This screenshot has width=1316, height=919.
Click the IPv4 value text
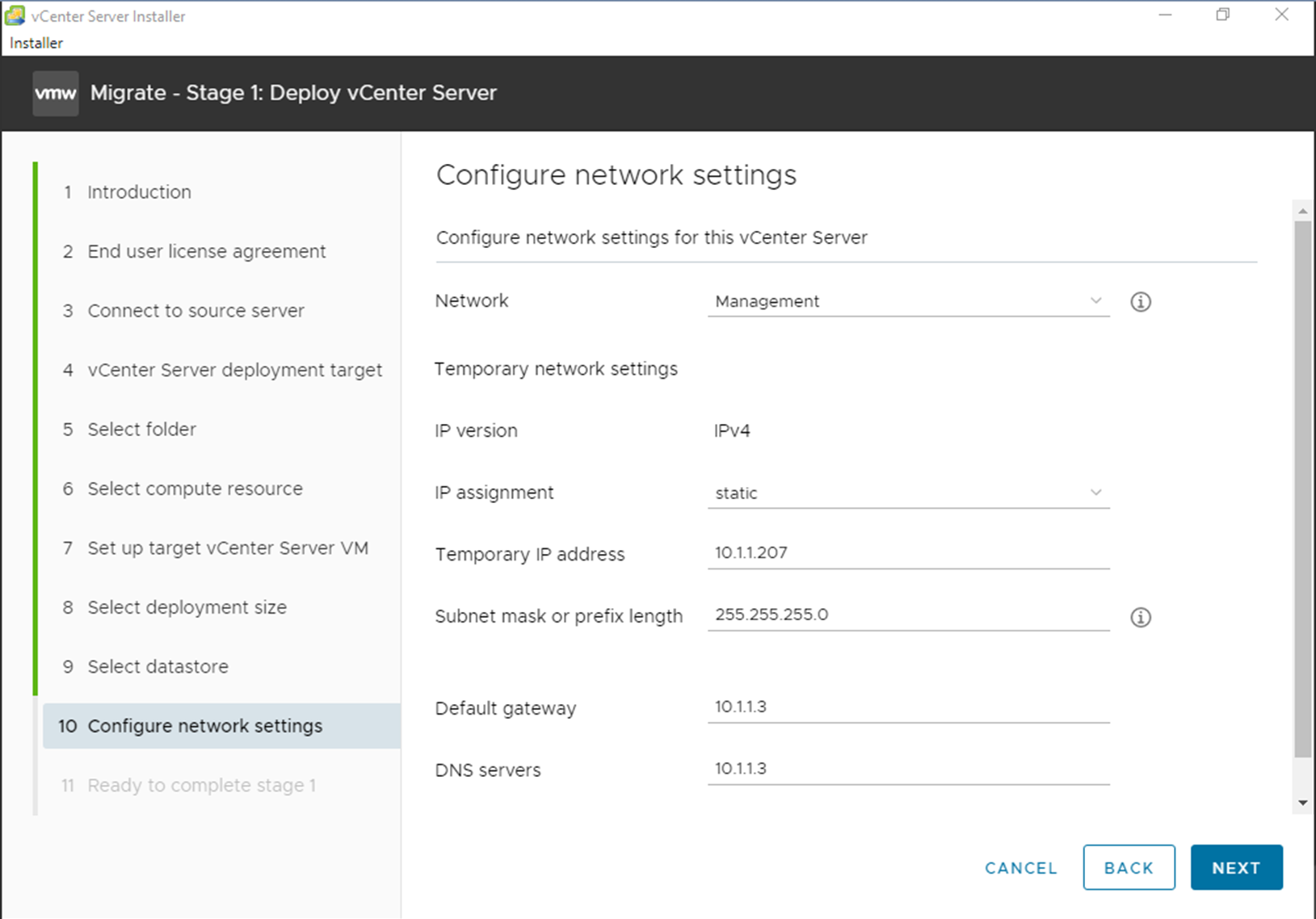click(x=732, y=431)
